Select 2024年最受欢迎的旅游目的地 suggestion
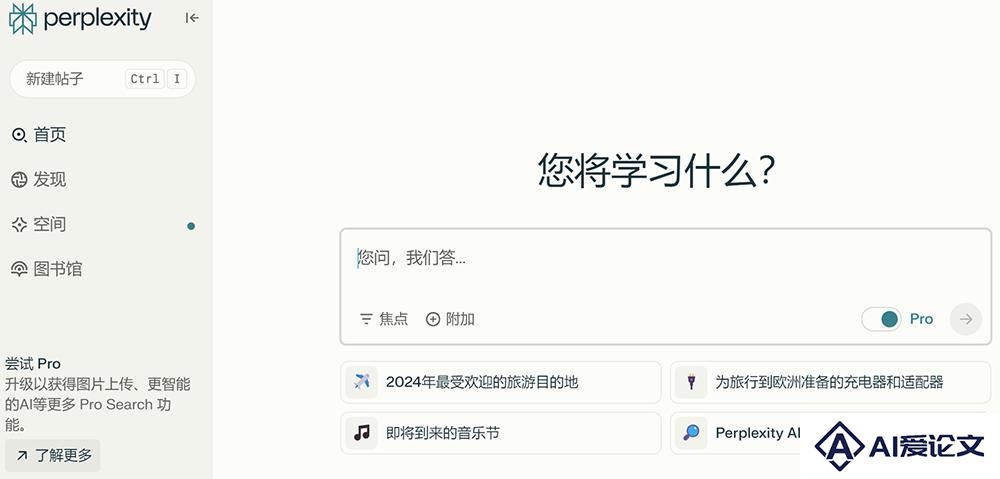 click(501, 382)
